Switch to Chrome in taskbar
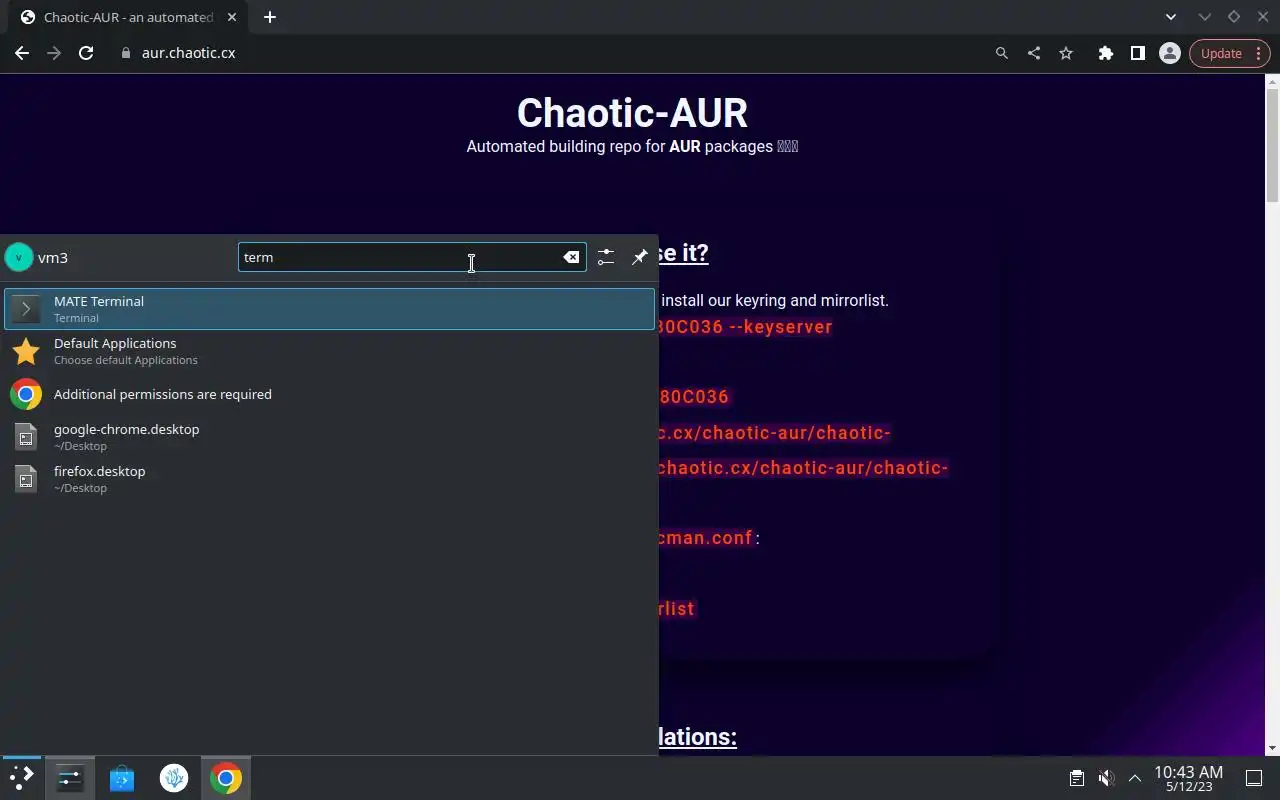 [226, 778]
